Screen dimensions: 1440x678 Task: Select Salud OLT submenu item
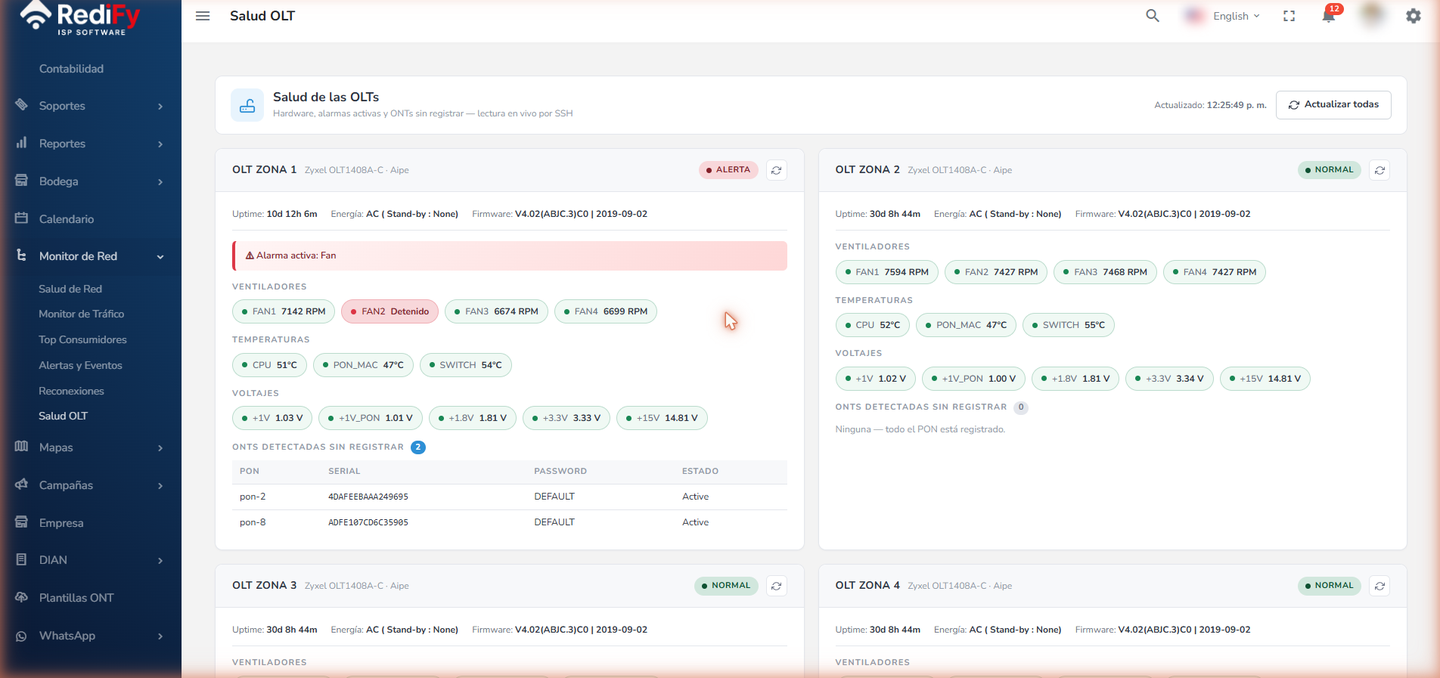pos(63,416)
